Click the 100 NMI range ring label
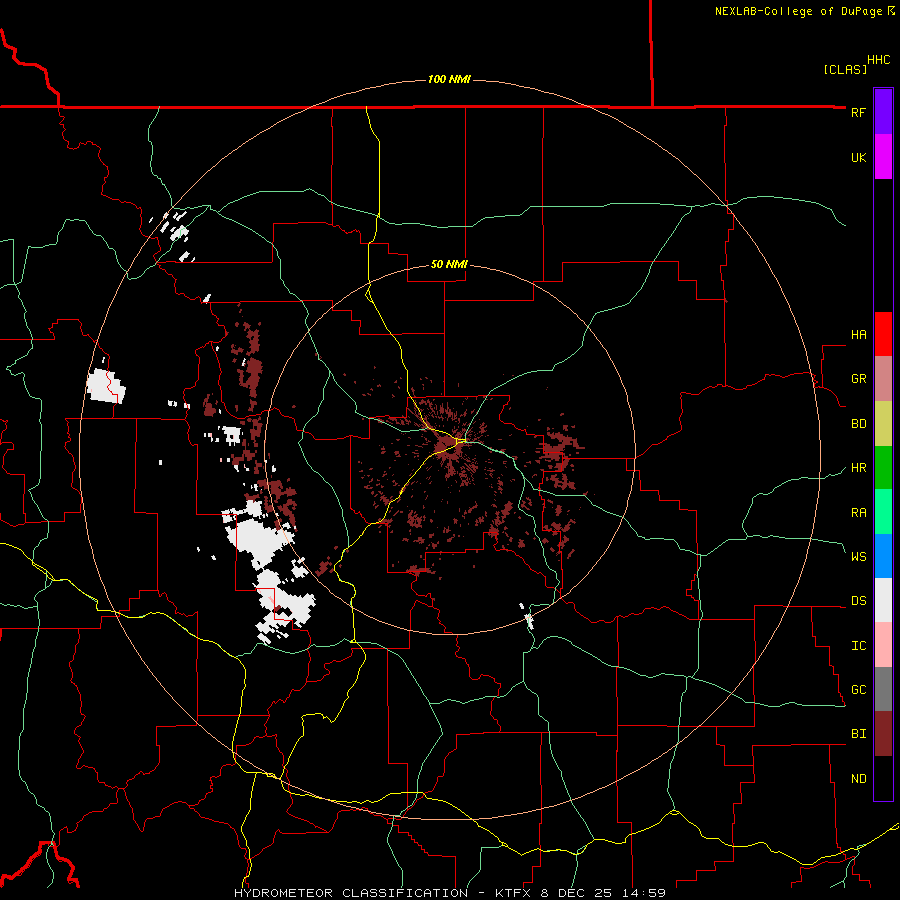Screen dimensions: 900x900 pyautogui.click(x=449, y=79)
